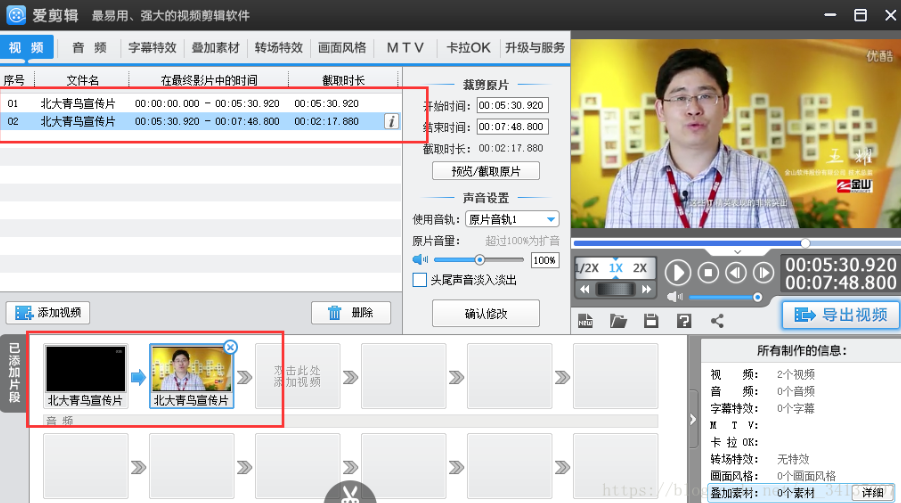
Task: Click 文件名 column header
Action: 82,80
